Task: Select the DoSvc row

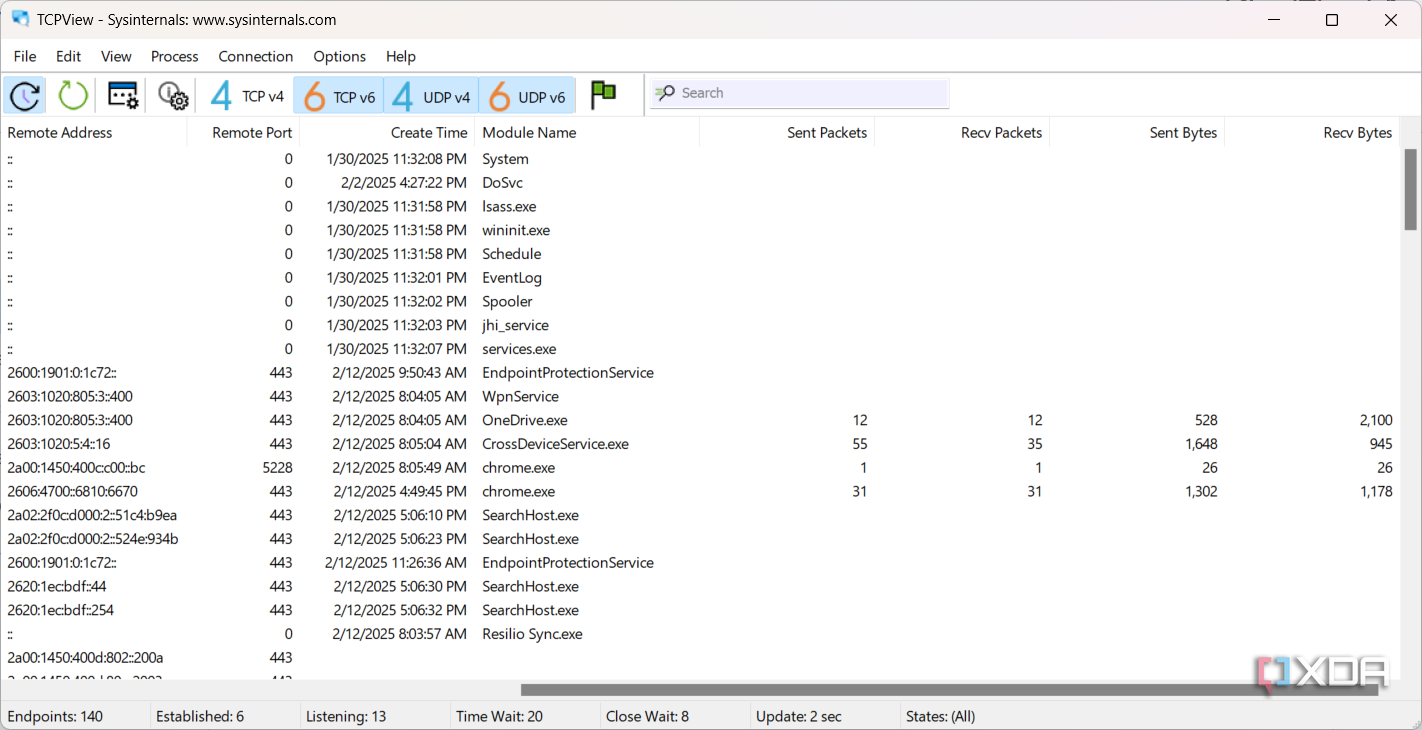Action: [700, 183]
